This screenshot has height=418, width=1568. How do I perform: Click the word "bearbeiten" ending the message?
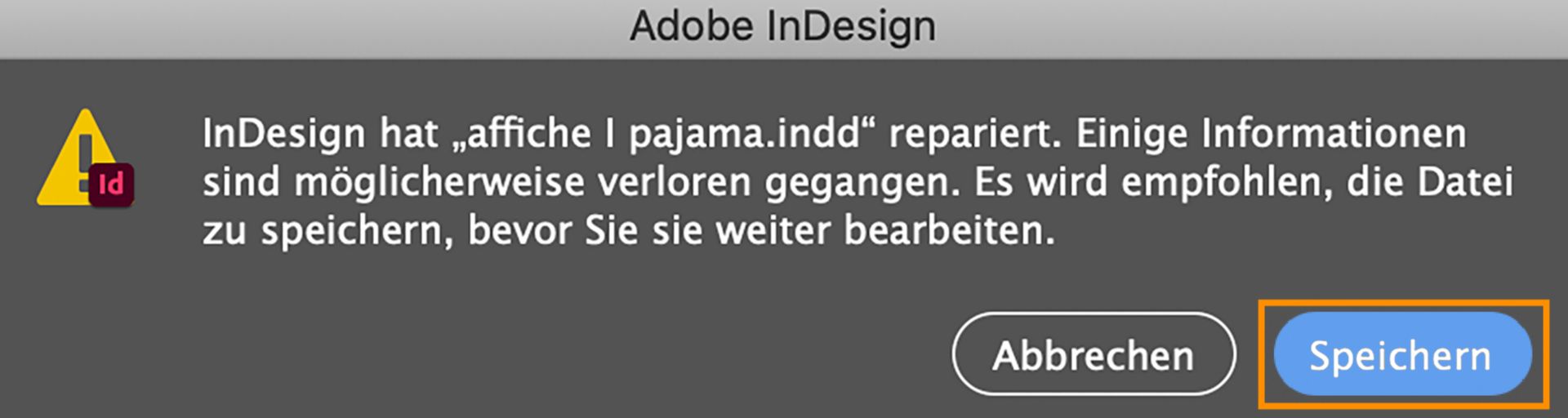(949, 231)
